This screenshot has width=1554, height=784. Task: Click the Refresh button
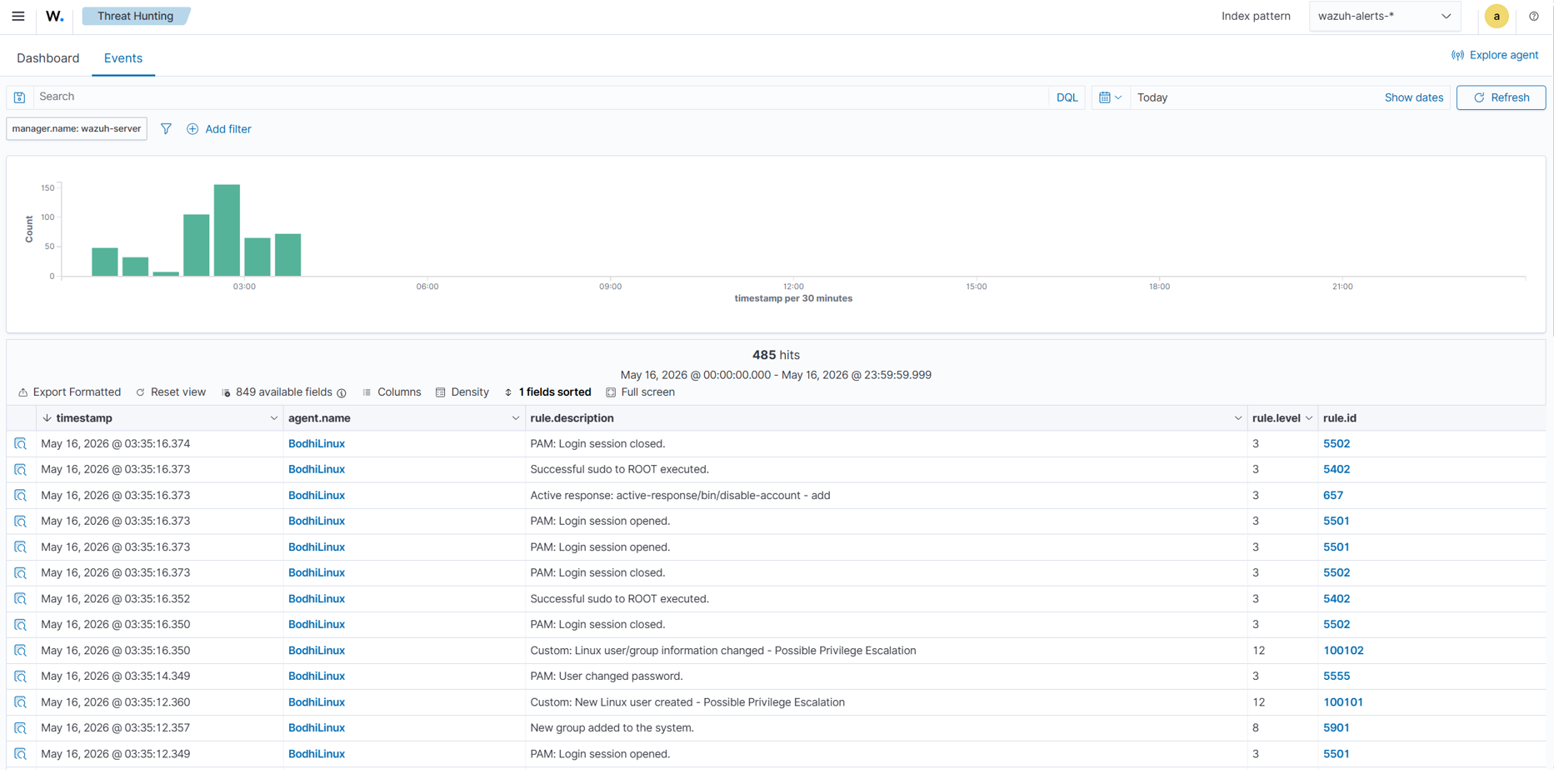1501,97
